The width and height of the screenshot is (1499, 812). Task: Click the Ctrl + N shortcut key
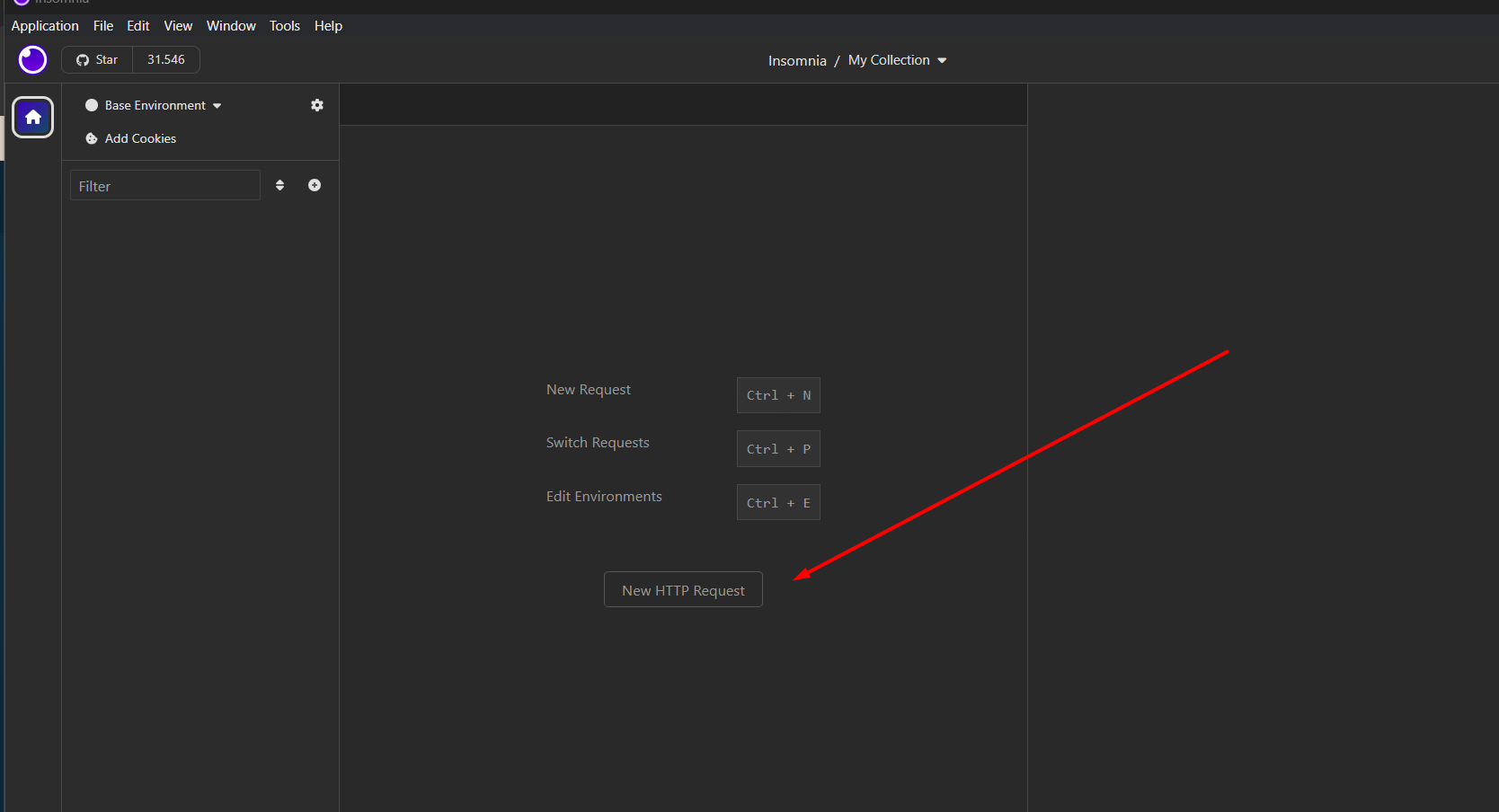(x=778, y=395)
